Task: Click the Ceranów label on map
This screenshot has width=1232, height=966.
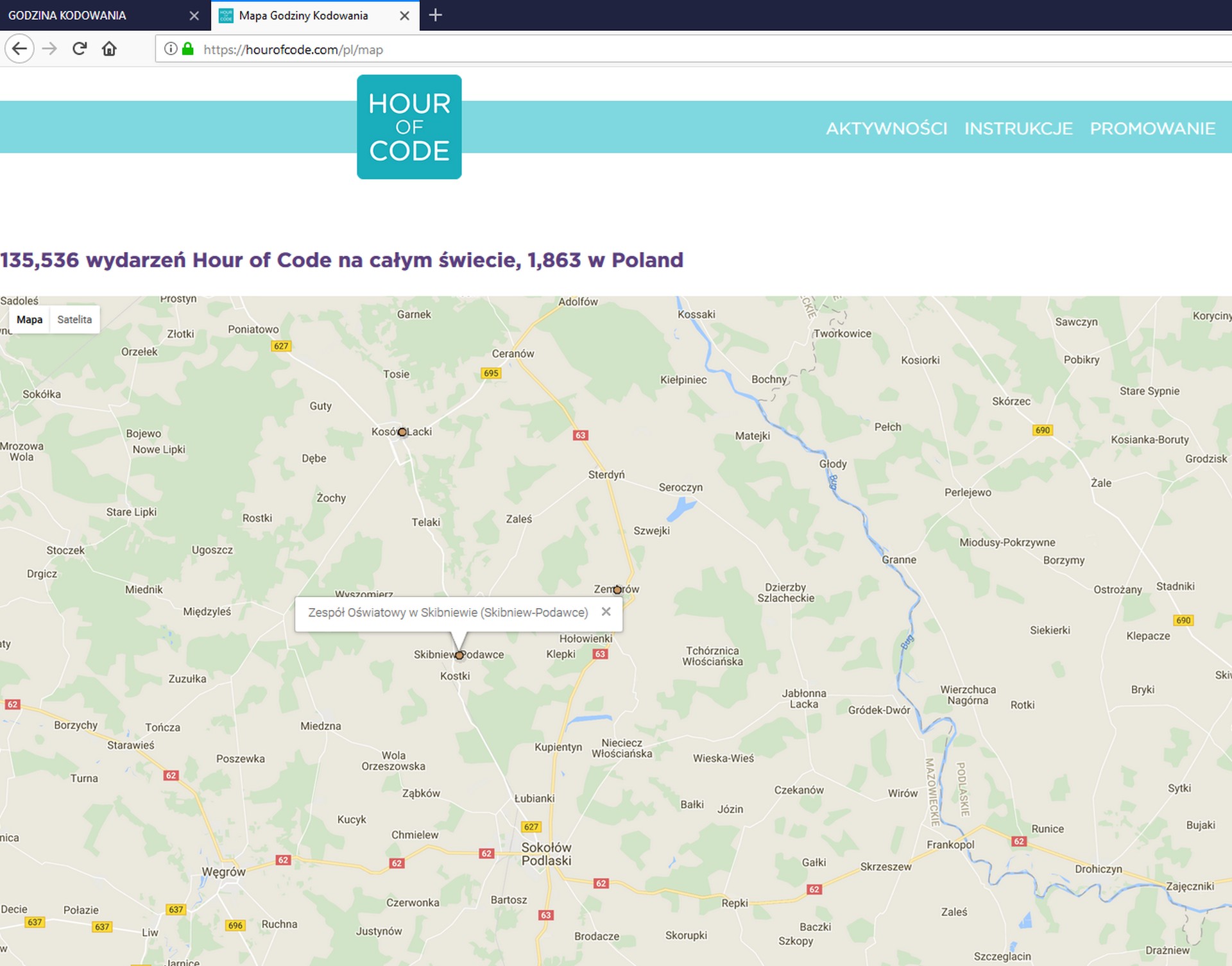Action: pyautogui.click(x=513, y=353)
